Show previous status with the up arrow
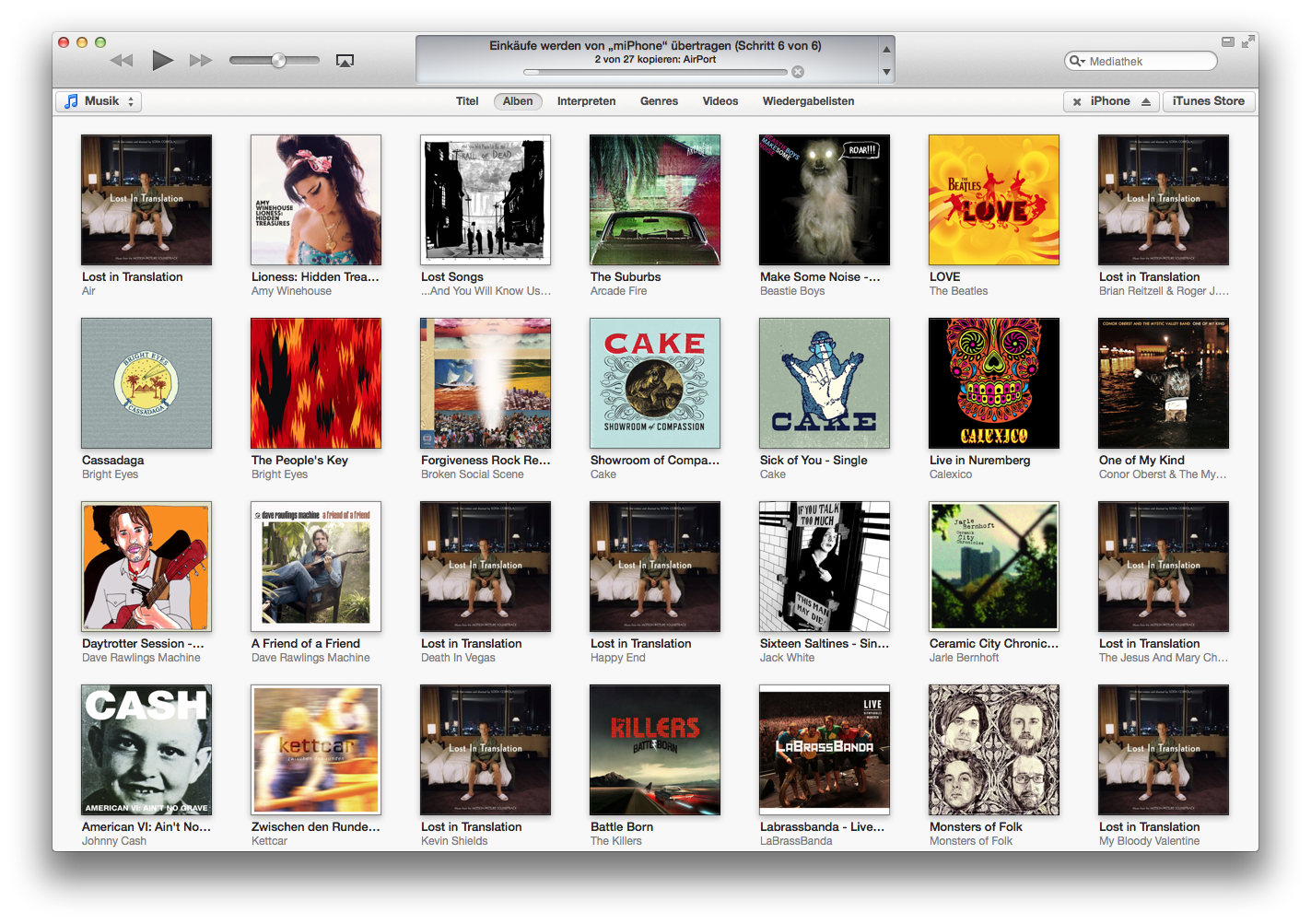The height and width of the screenshot is (924, 1311). 886,50
